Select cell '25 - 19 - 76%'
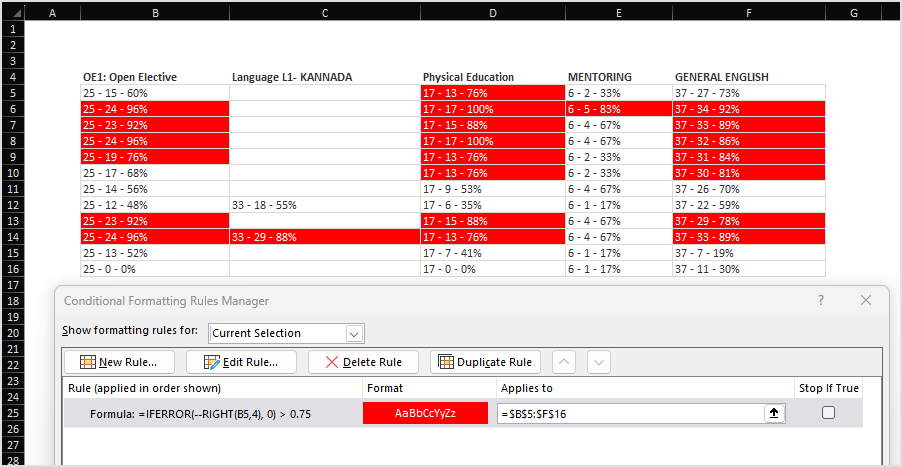Image resolution: width=902 pixels, height=467 pixels. (x=155, y=157)
